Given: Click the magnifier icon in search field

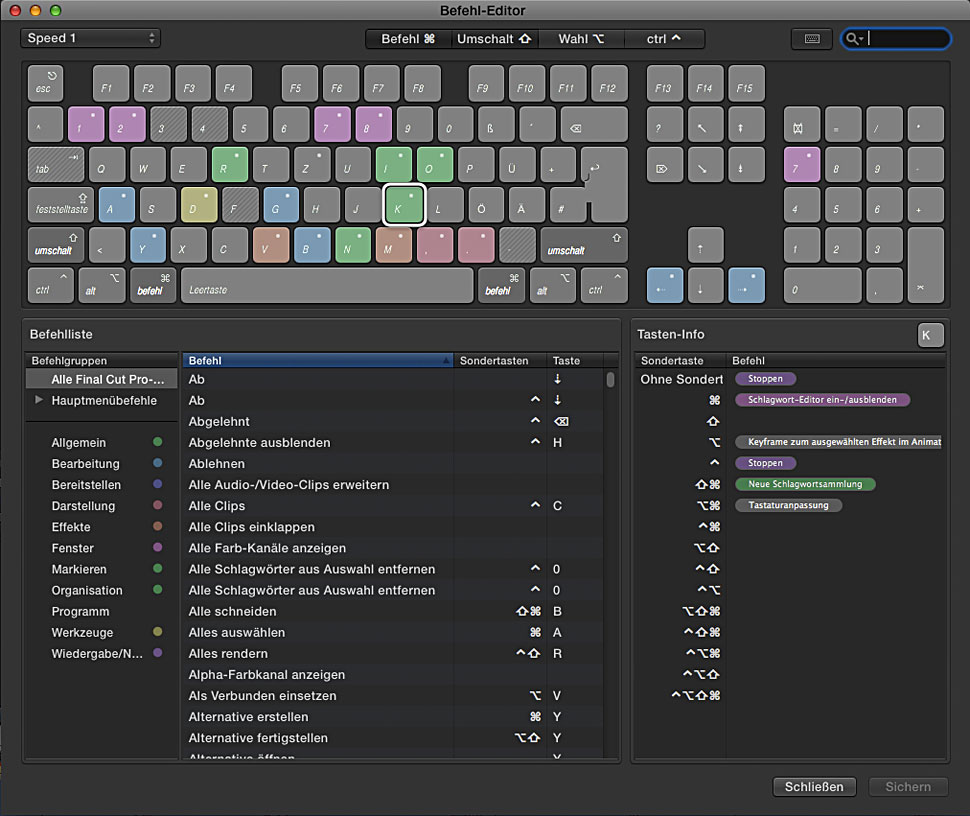Looking at the screenshot, I should click(854, 39).
